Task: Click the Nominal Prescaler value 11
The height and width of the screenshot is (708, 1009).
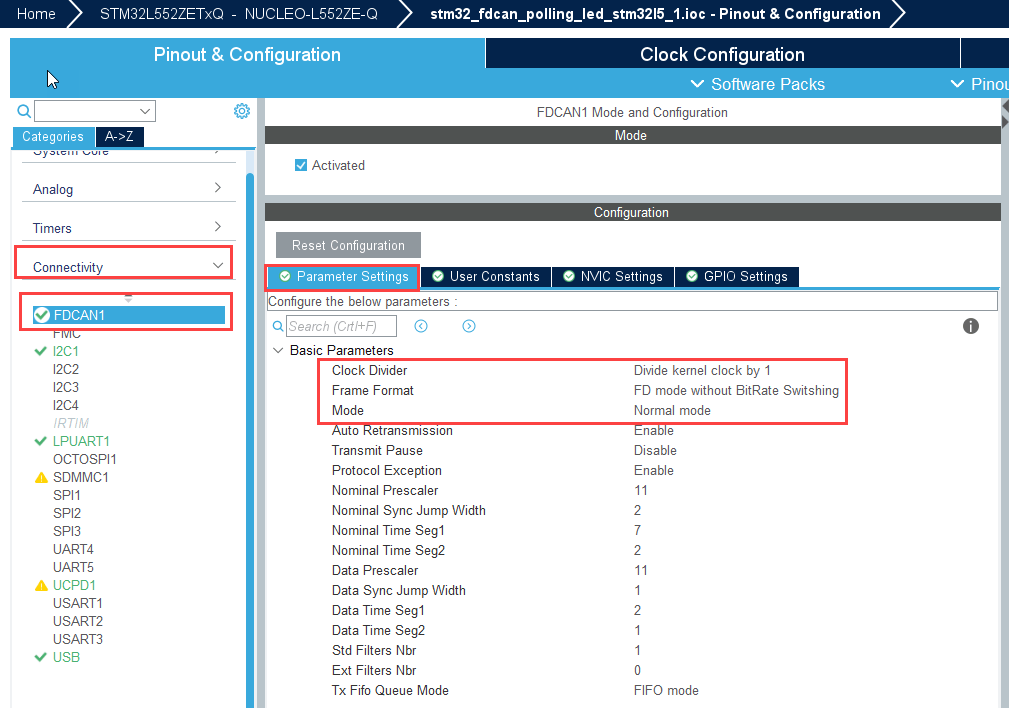Action: tap(641, 490)
